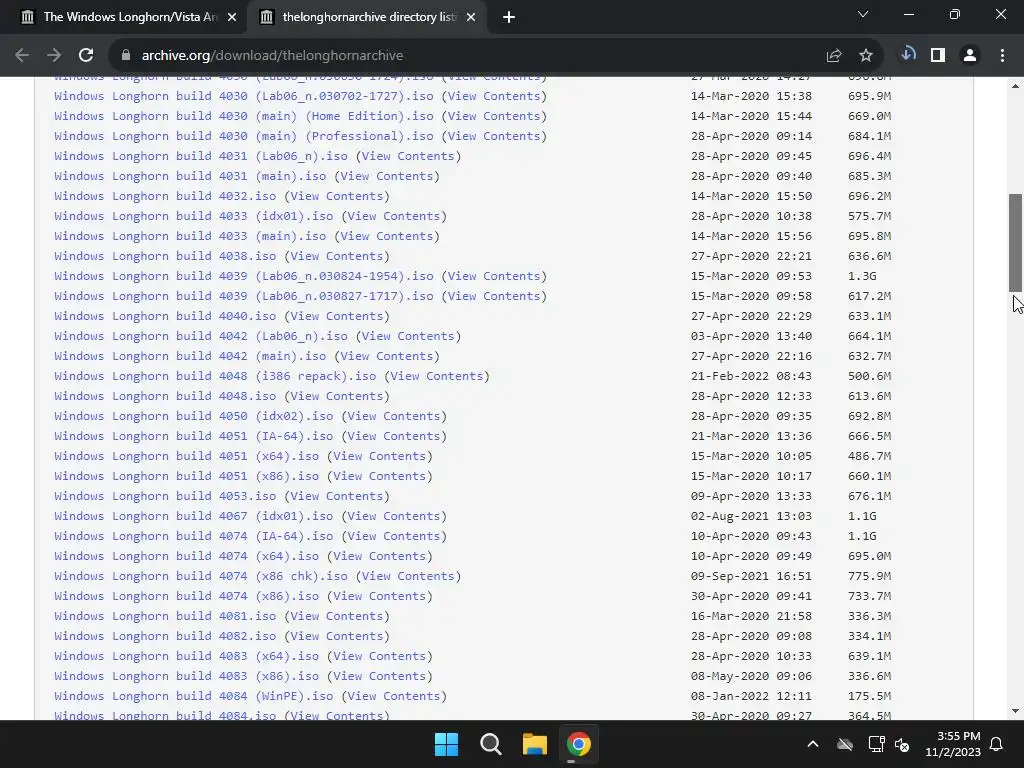Download build 4083 (x64).iso
The width and height of the screenshot is (1024, 768).
(186, 656)
